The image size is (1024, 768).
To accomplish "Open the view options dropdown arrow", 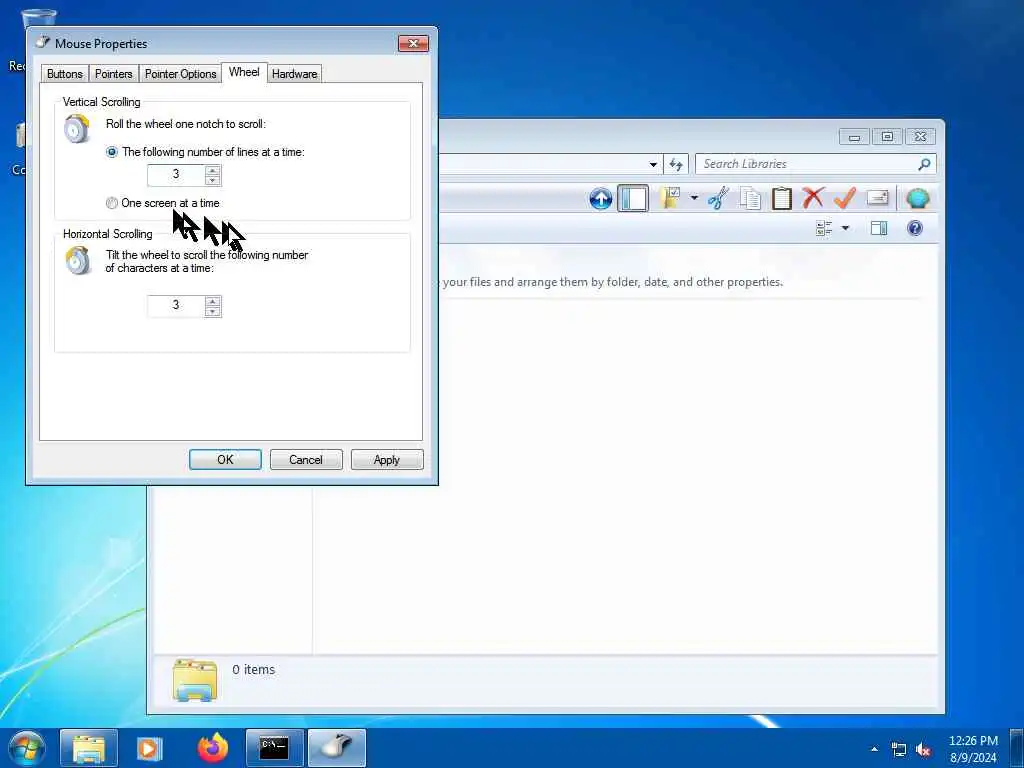I will pyautogui.click(x=845, y=228).
